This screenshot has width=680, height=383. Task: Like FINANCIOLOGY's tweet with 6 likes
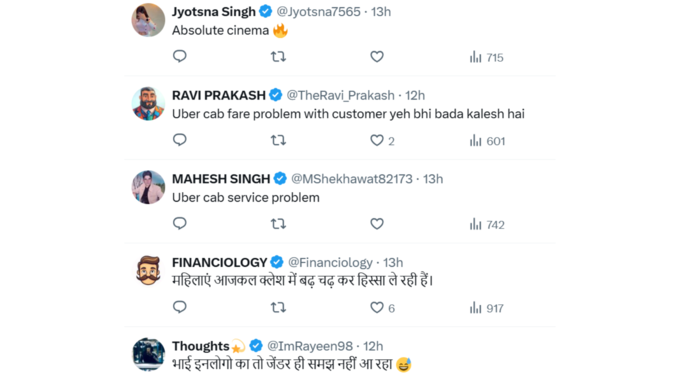382,308
